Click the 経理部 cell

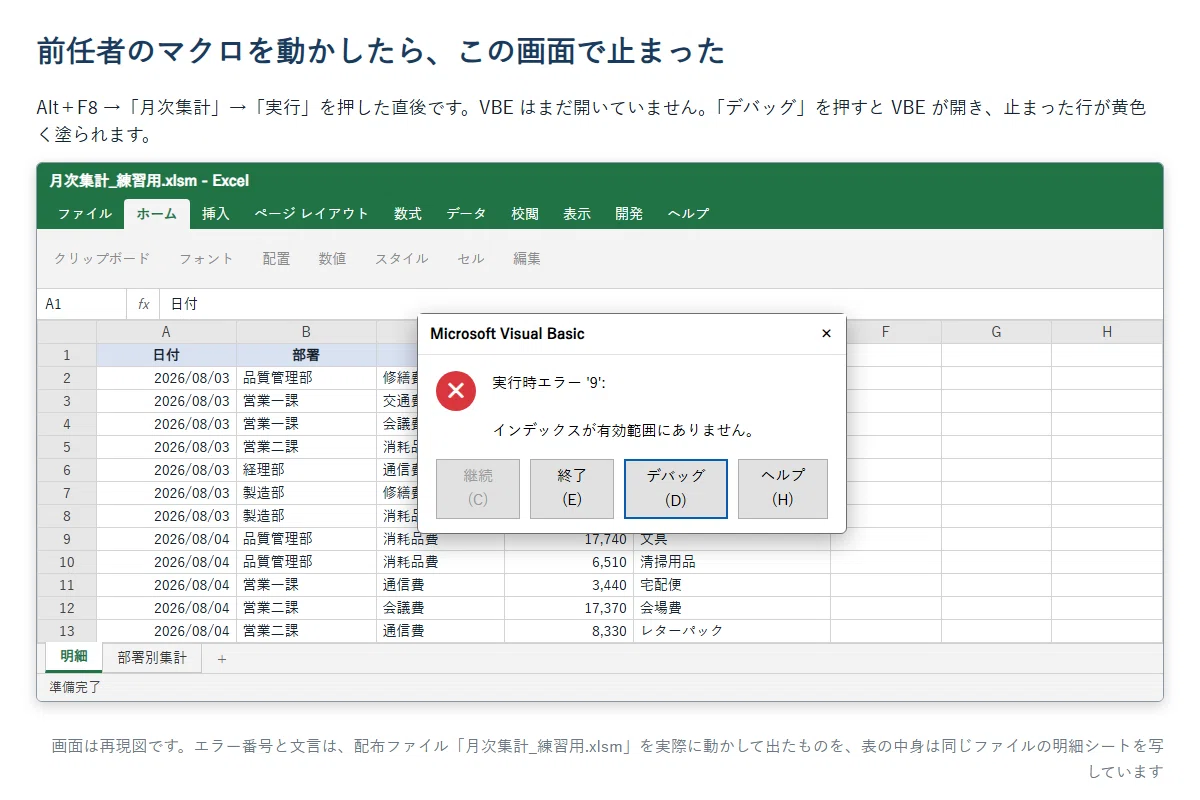tap(306, 470)
